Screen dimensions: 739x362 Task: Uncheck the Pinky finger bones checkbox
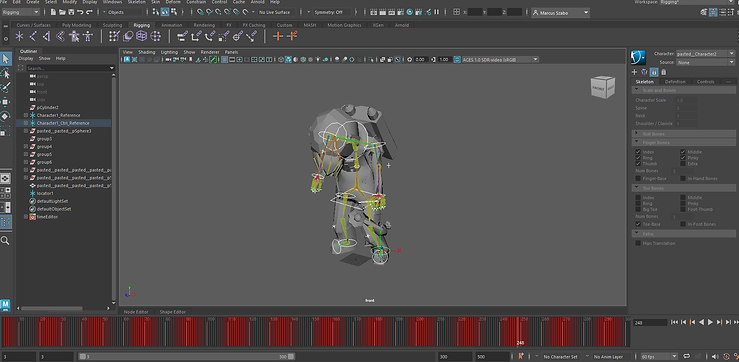click(683, 158)
